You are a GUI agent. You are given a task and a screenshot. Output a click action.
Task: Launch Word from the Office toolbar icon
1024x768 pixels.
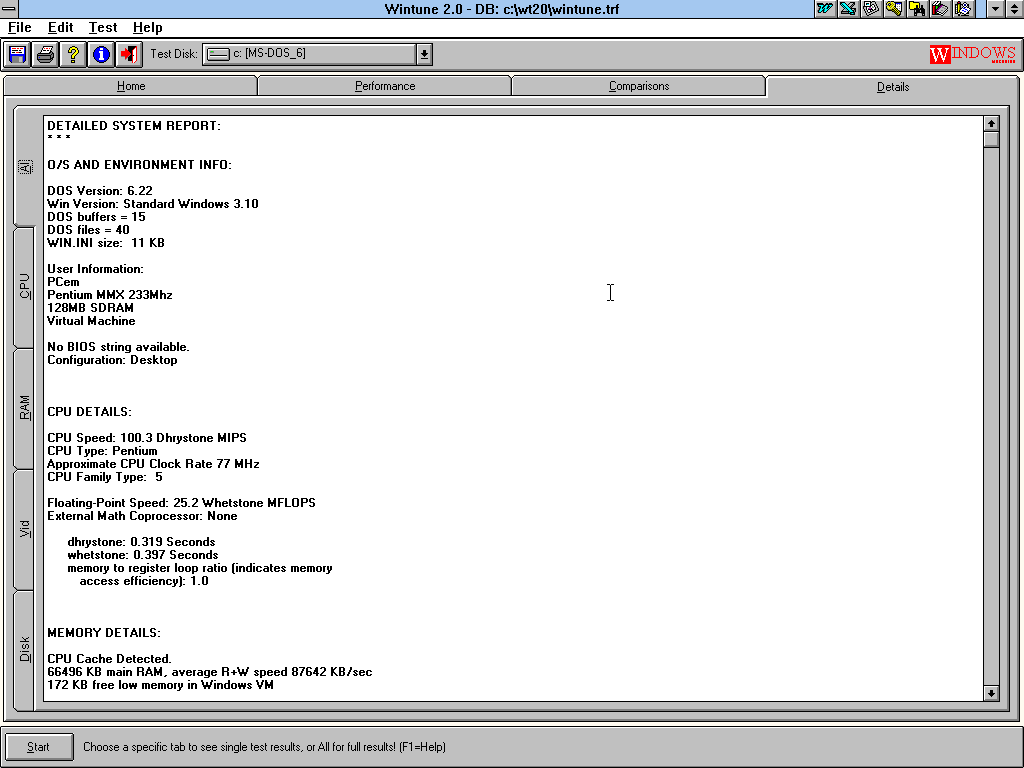tap(825, 9)
